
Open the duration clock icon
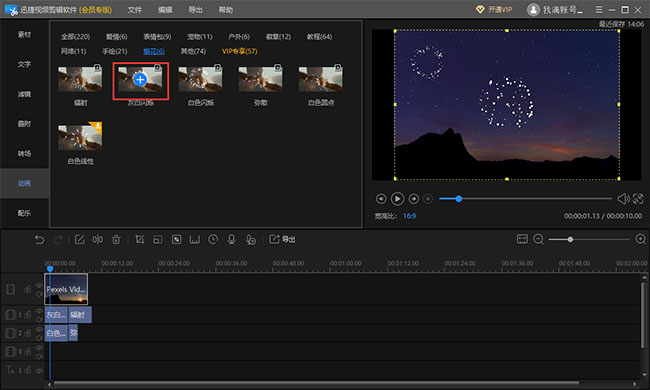(x=213, y=240)
